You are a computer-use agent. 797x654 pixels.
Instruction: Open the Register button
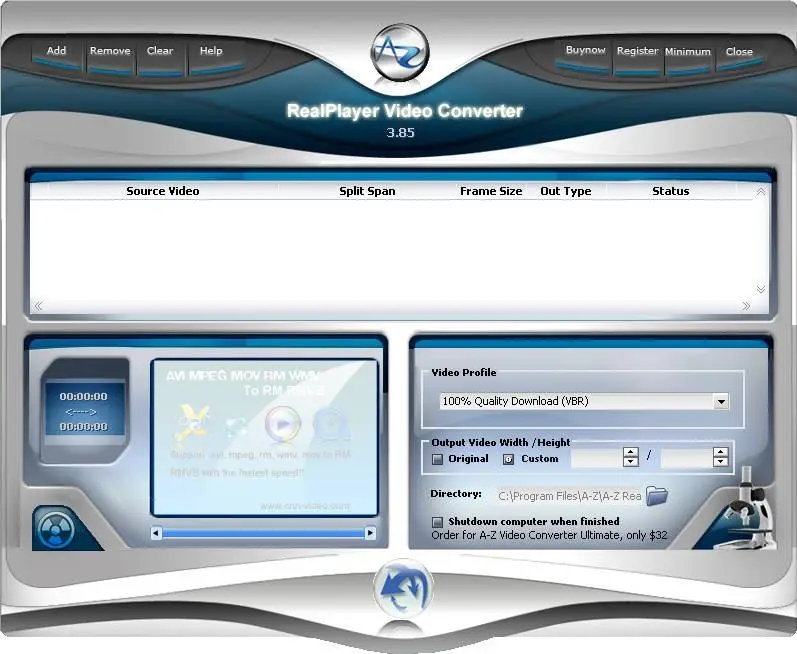click(x=637, y=51)
